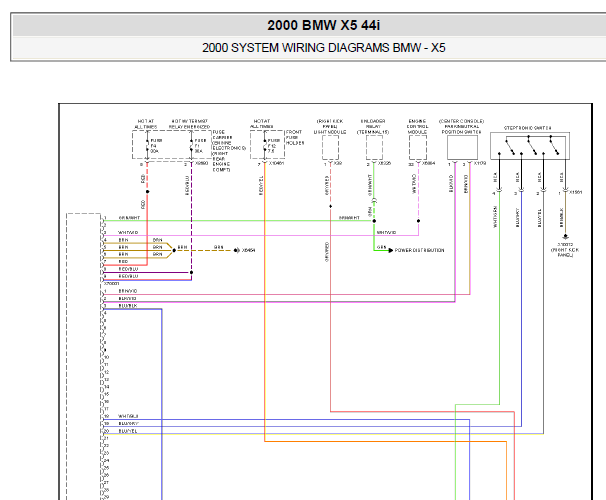Click the '2000 BMW X5 44i' title

323,26
